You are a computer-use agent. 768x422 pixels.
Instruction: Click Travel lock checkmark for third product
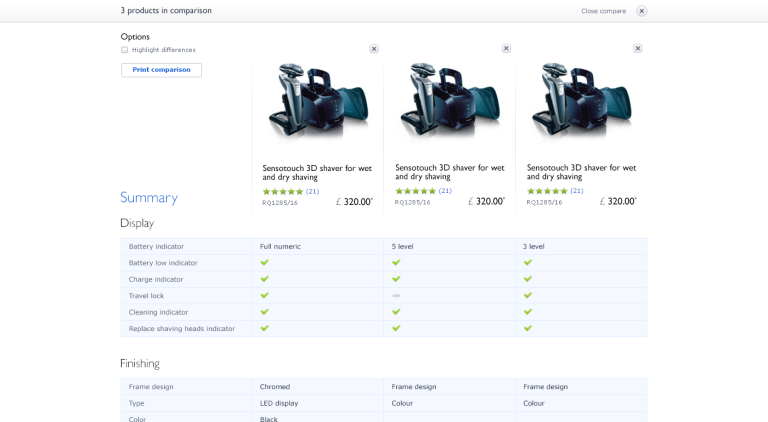click(528, 295)
